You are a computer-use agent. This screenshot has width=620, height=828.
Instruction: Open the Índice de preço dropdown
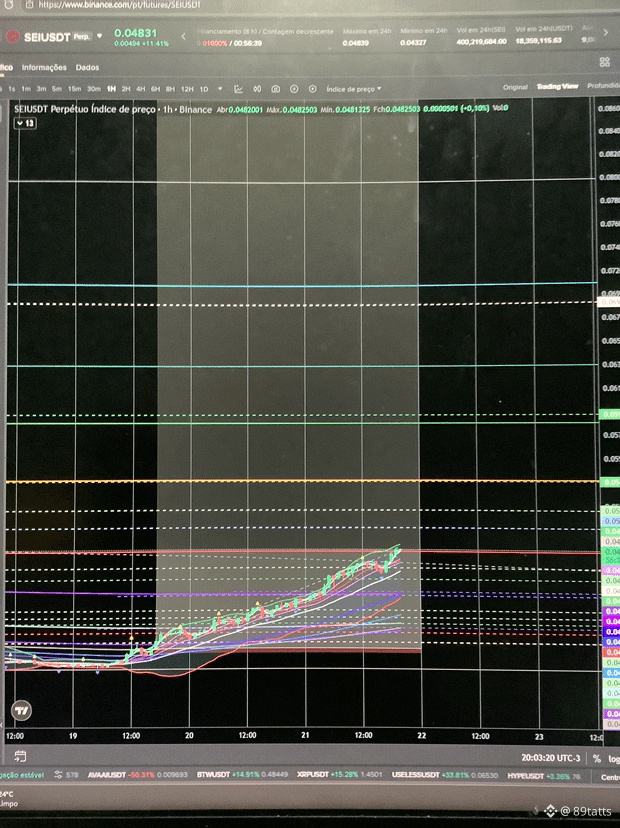point(353,89)
